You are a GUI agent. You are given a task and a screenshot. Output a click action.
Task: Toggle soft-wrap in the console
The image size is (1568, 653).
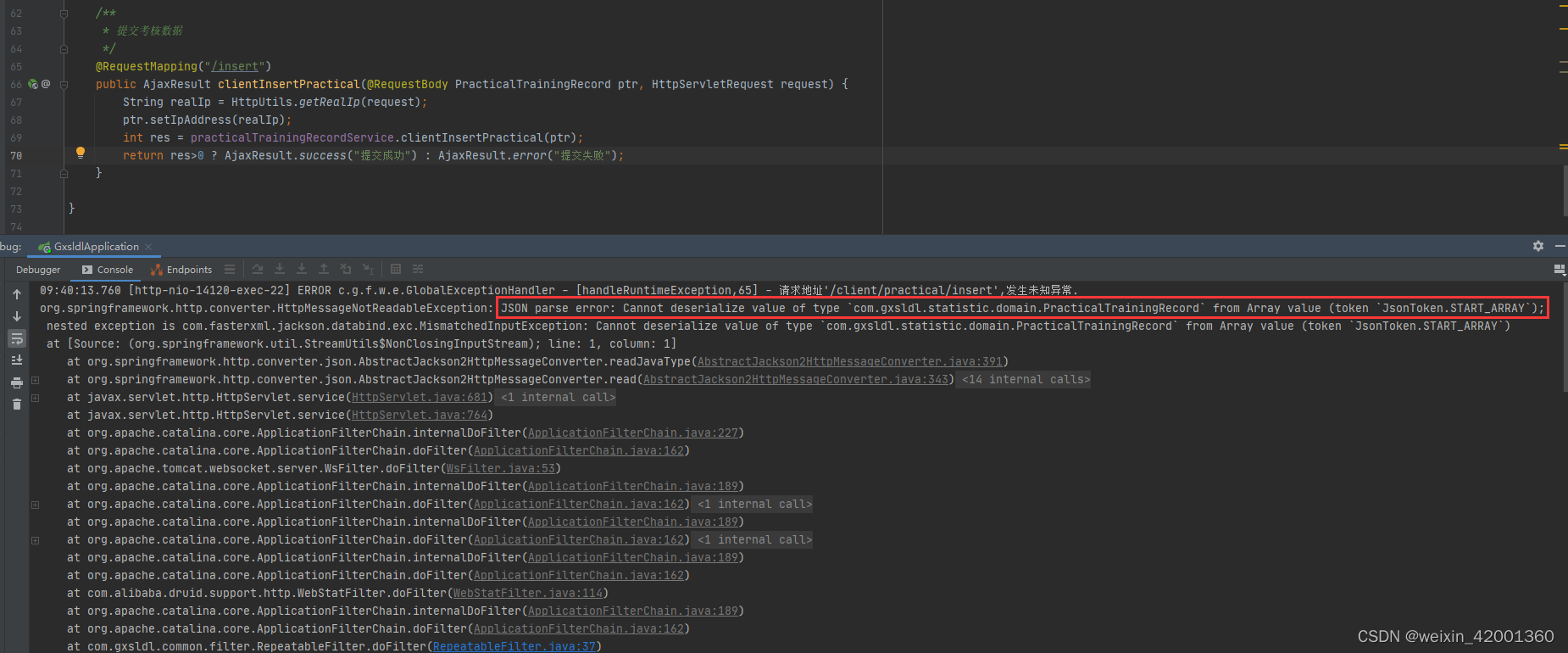click(x=17, y=338)
